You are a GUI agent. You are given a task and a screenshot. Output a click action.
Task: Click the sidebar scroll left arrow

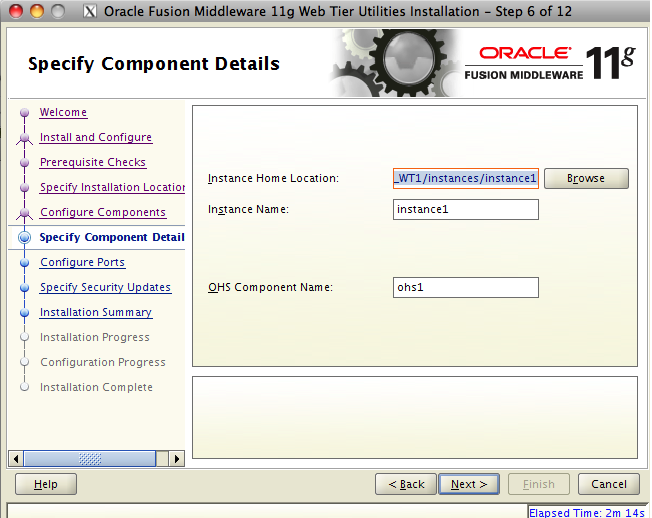(x=15, y=459)
